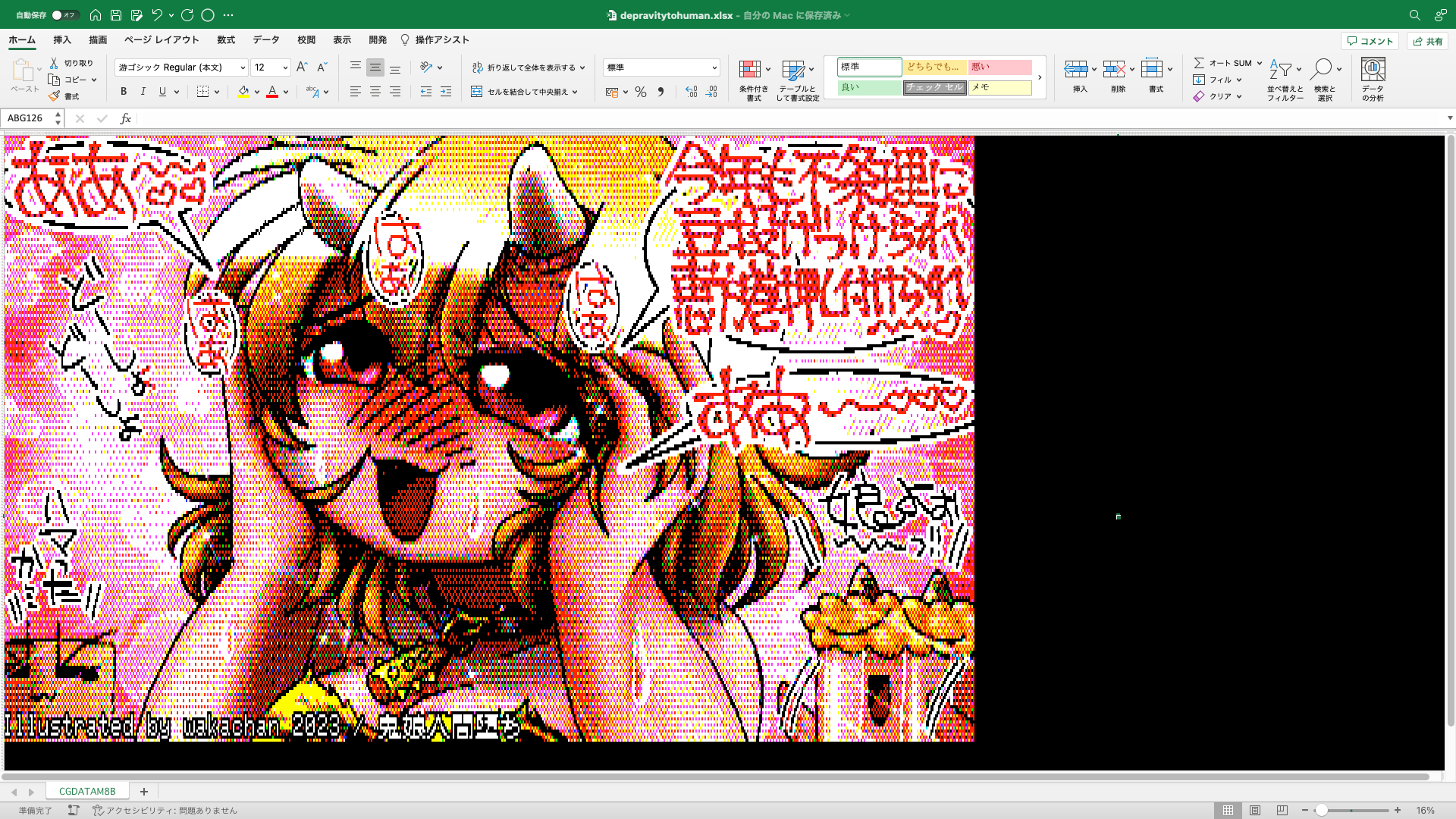This screenshot has width=1456, height=819.
Task: Open Find & Select (検索と選択)
Action: pos(1325,80)
